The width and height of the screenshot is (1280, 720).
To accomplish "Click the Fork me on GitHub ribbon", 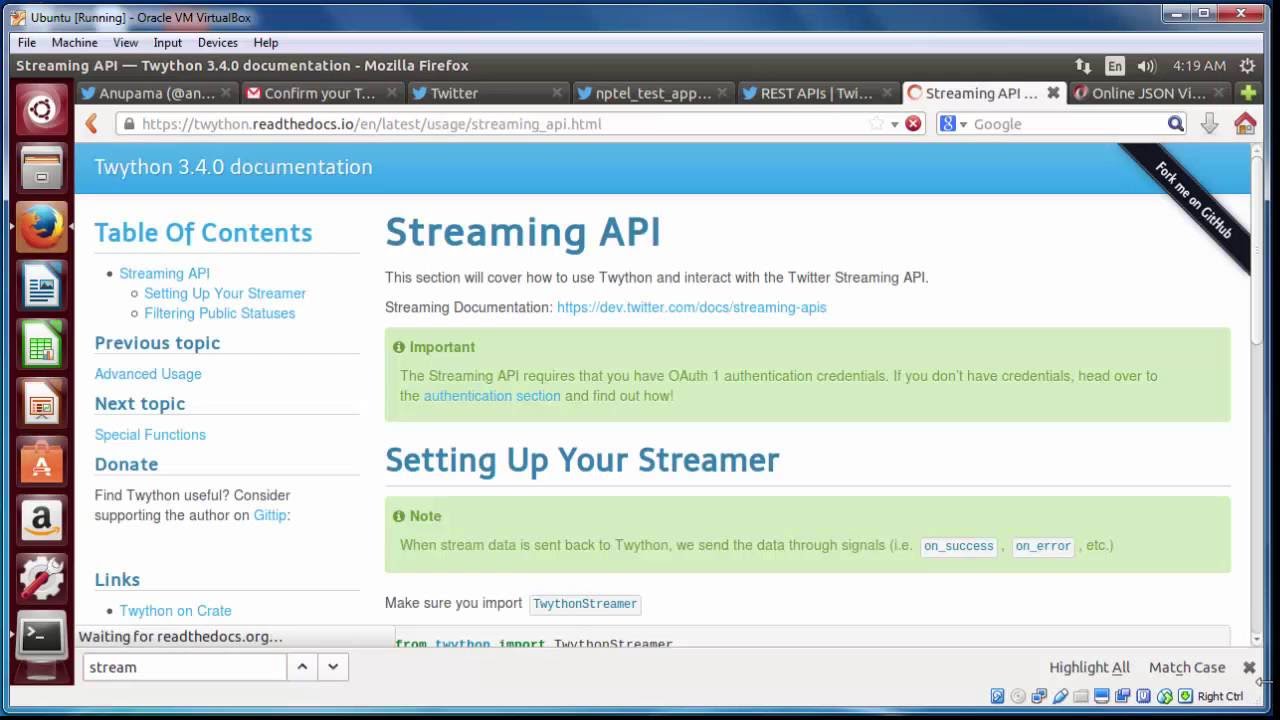I will click(x=1193, y=200).
